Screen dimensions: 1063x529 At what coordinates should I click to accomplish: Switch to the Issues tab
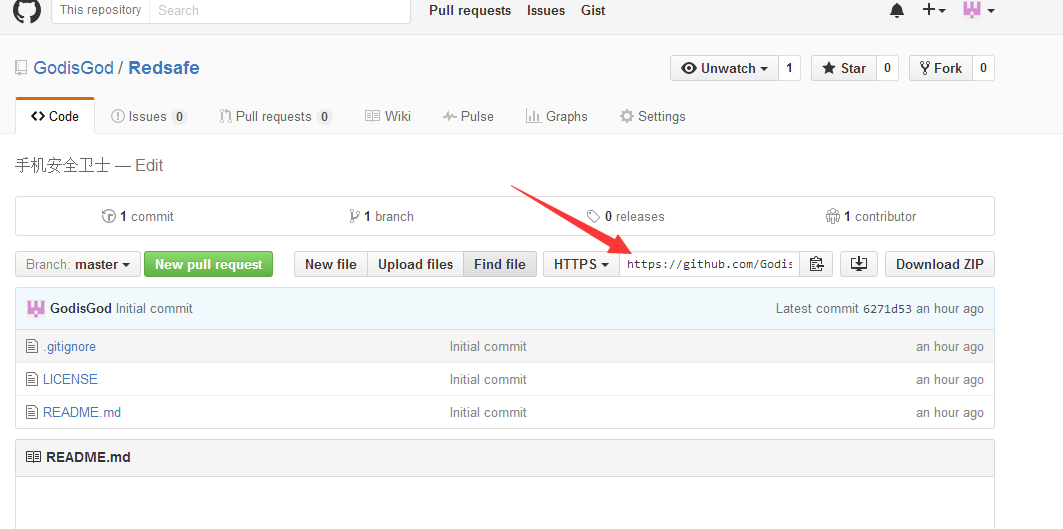(148, 117)
